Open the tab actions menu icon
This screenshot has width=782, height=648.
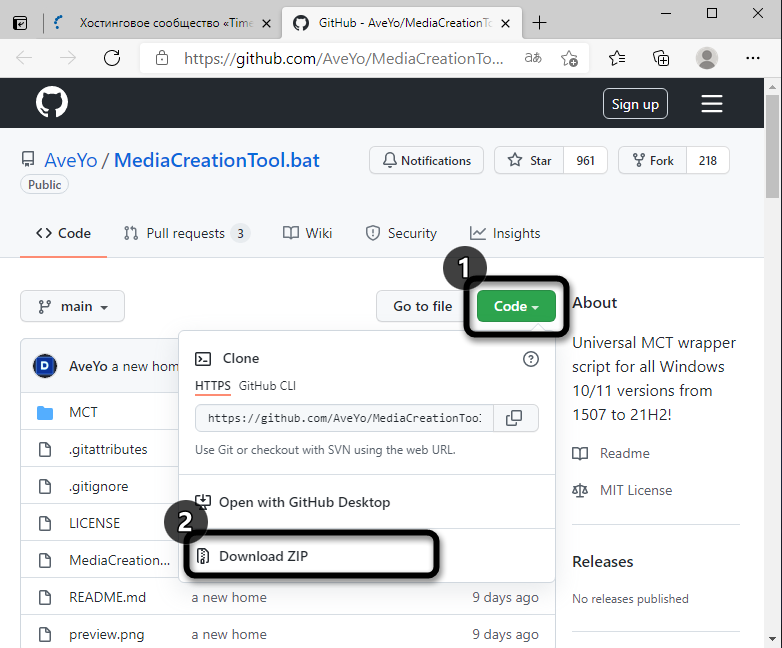20,23
